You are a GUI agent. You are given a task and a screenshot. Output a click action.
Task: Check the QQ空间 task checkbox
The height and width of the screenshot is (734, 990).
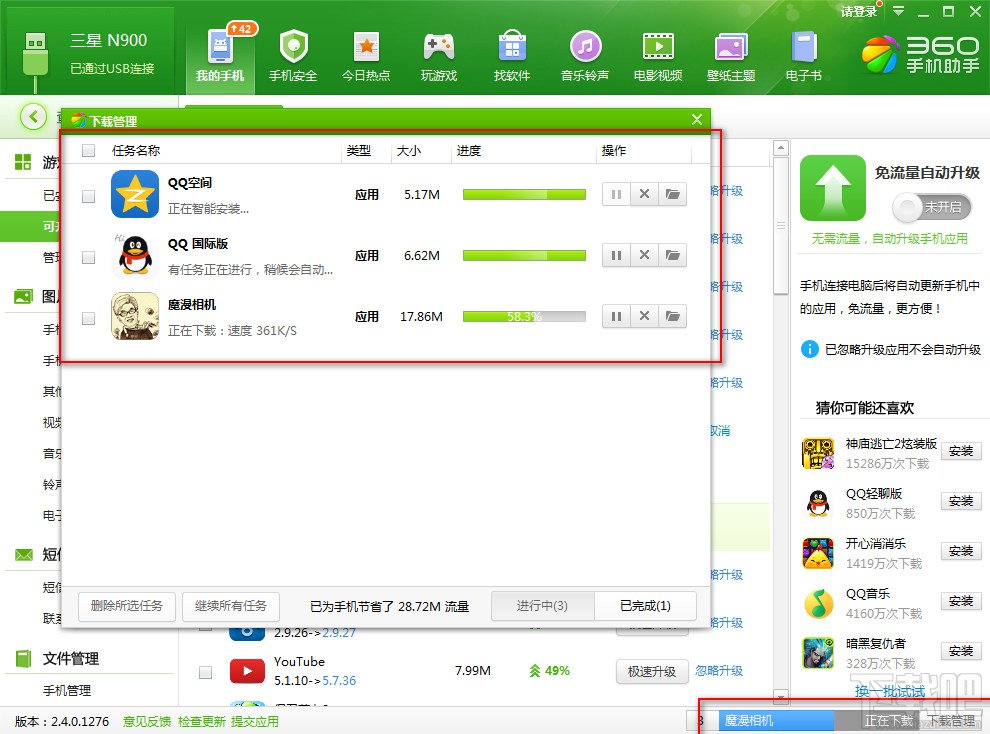tap(88, 196)
